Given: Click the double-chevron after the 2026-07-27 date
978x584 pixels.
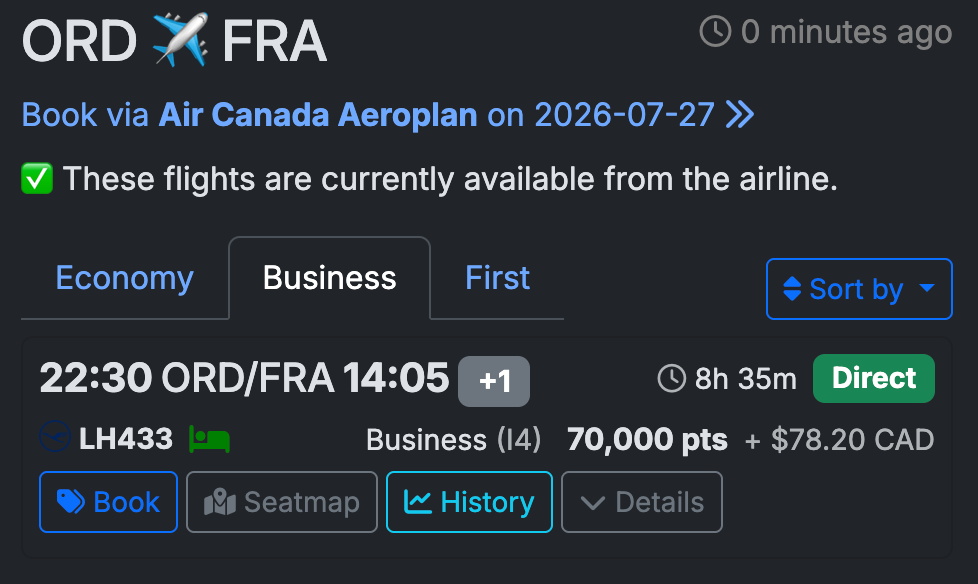Looking at the screenshot, I should [x=739, y=115].
